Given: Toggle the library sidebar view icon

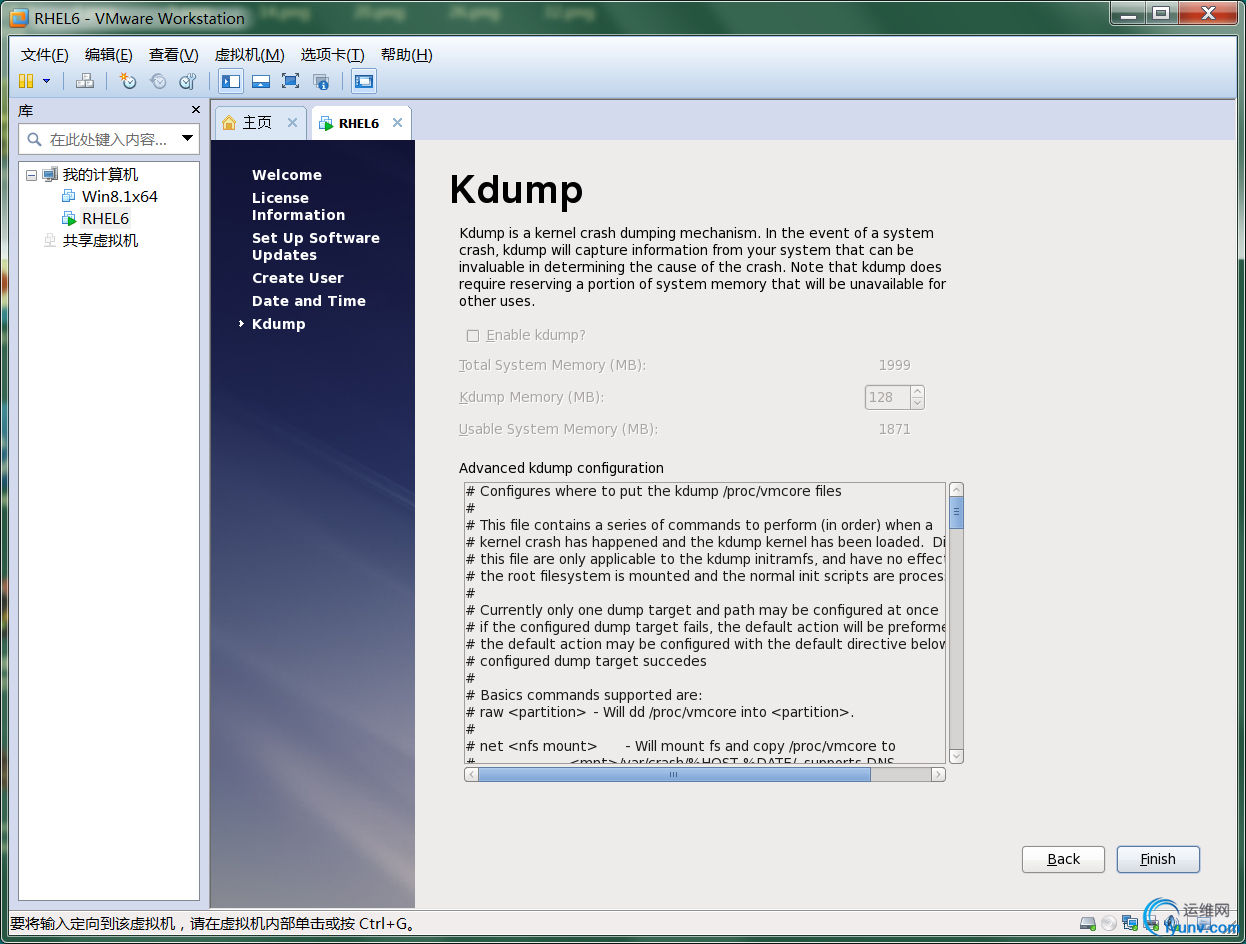Looking at the screenshot, I should click(231, 81).
